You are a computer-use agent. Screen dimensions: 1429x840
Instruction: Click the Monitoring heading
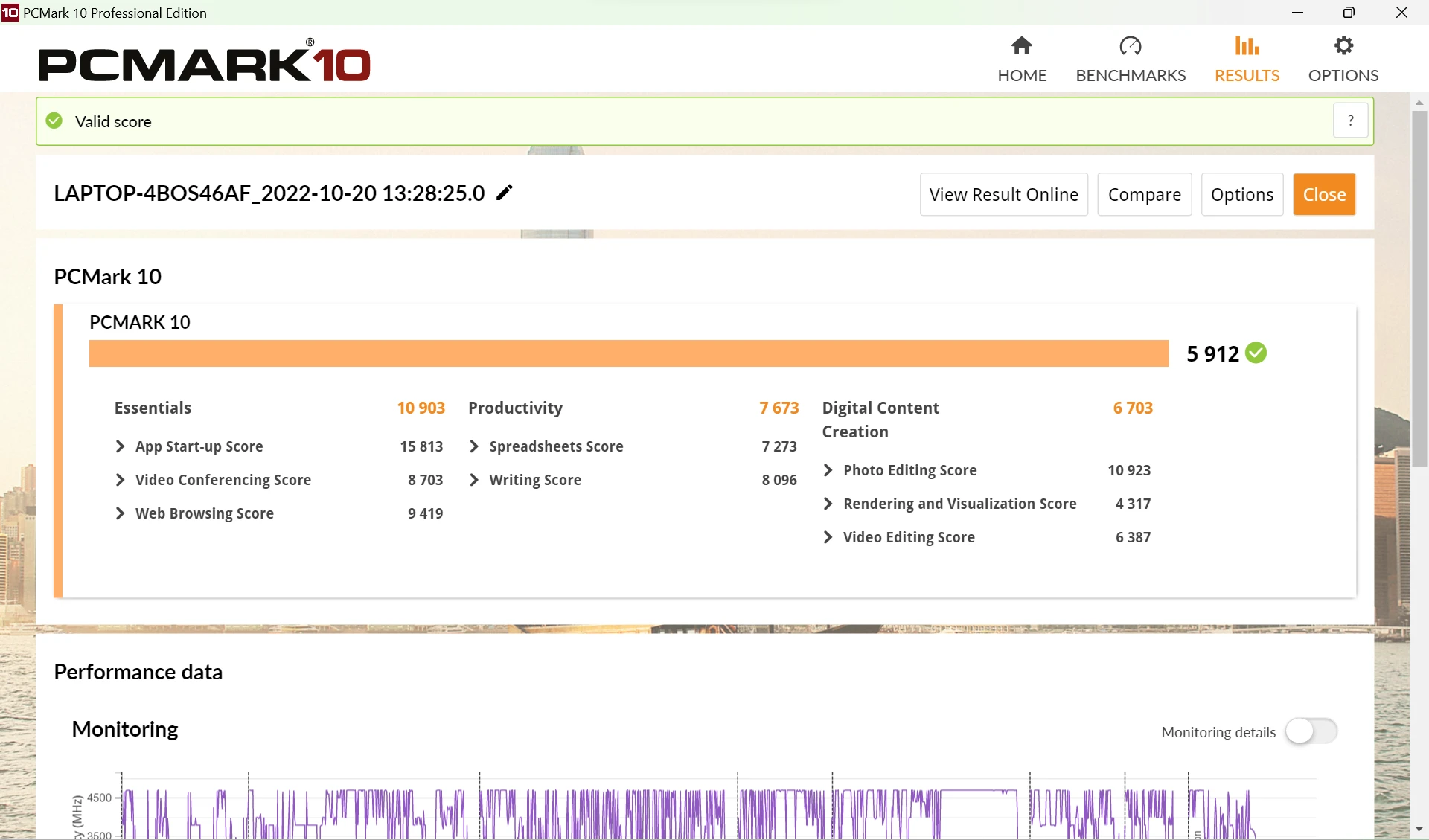[125, 729]
